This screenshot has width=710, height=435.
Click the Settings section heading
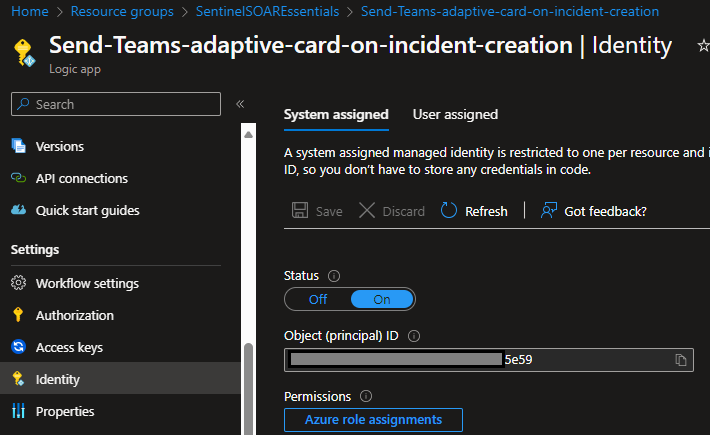click(35, 249)
